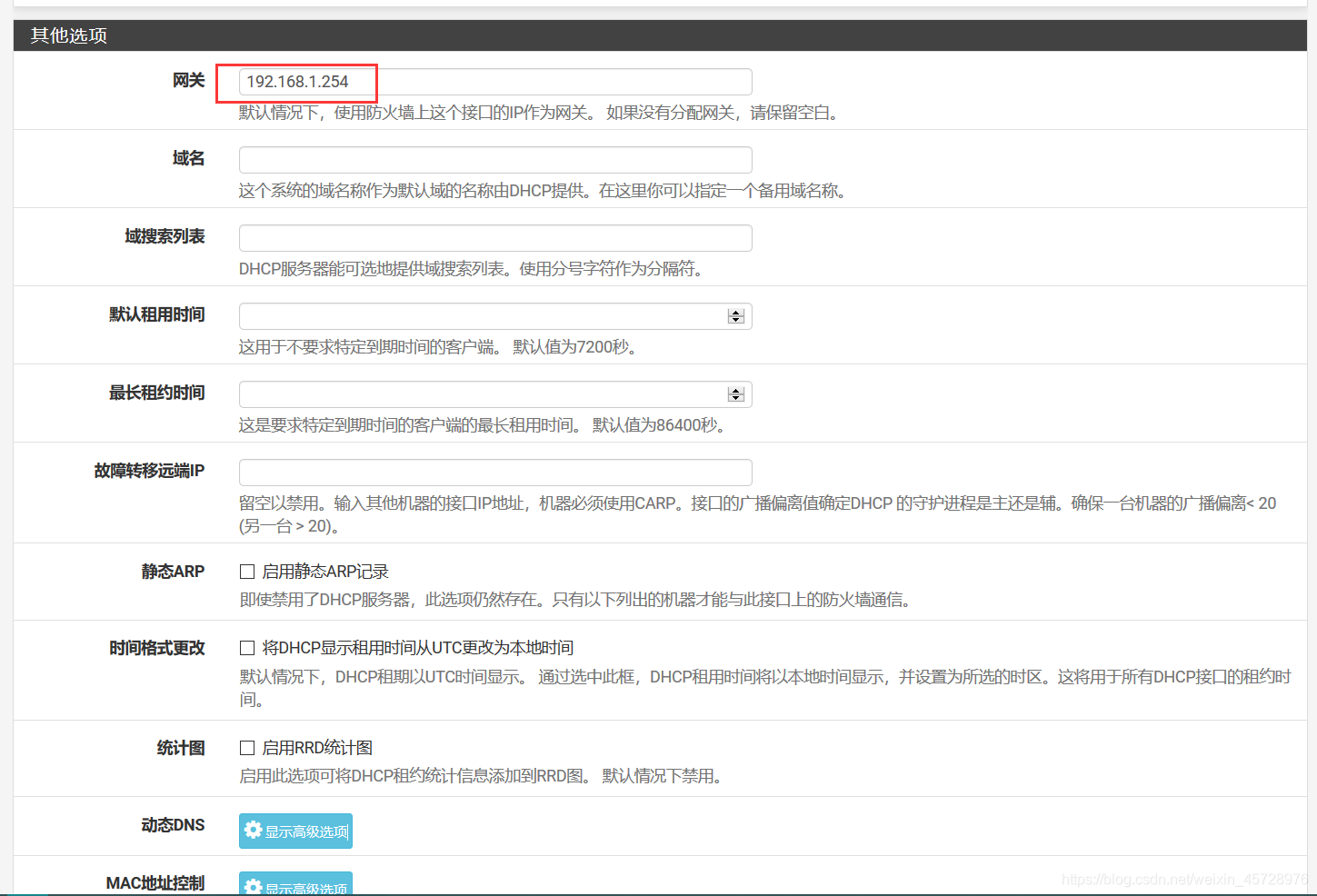Click the 故障转移远端IP field

[495, 473]
